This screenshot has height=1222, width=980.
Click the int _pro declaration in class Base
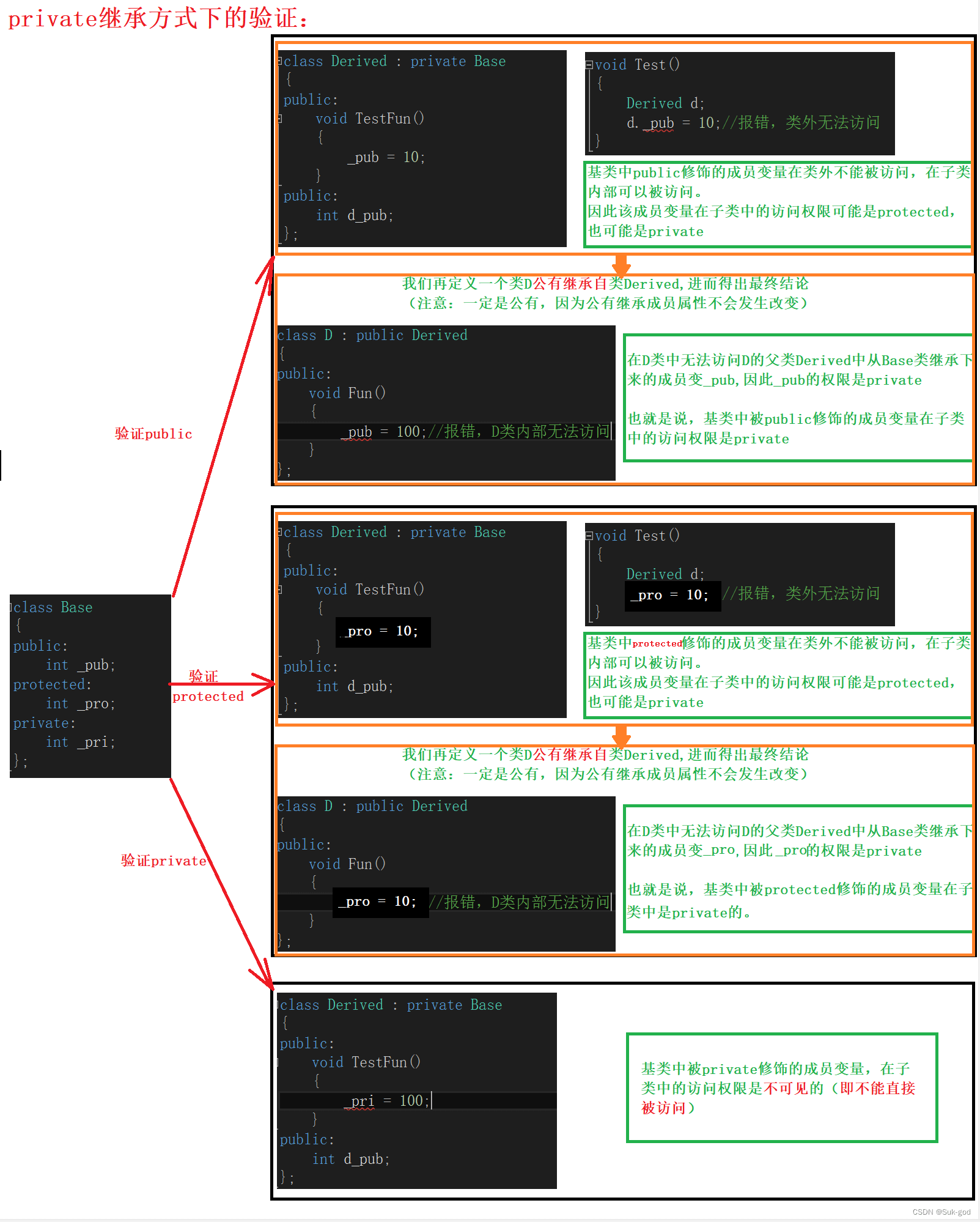click(x=80, y=703)
